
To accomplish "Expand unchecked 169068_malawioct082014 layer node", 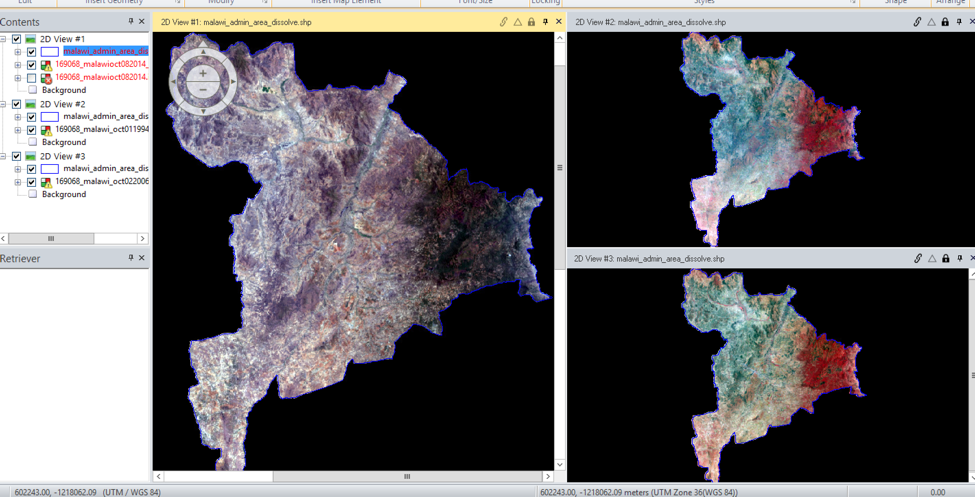I will pos(18,78).
